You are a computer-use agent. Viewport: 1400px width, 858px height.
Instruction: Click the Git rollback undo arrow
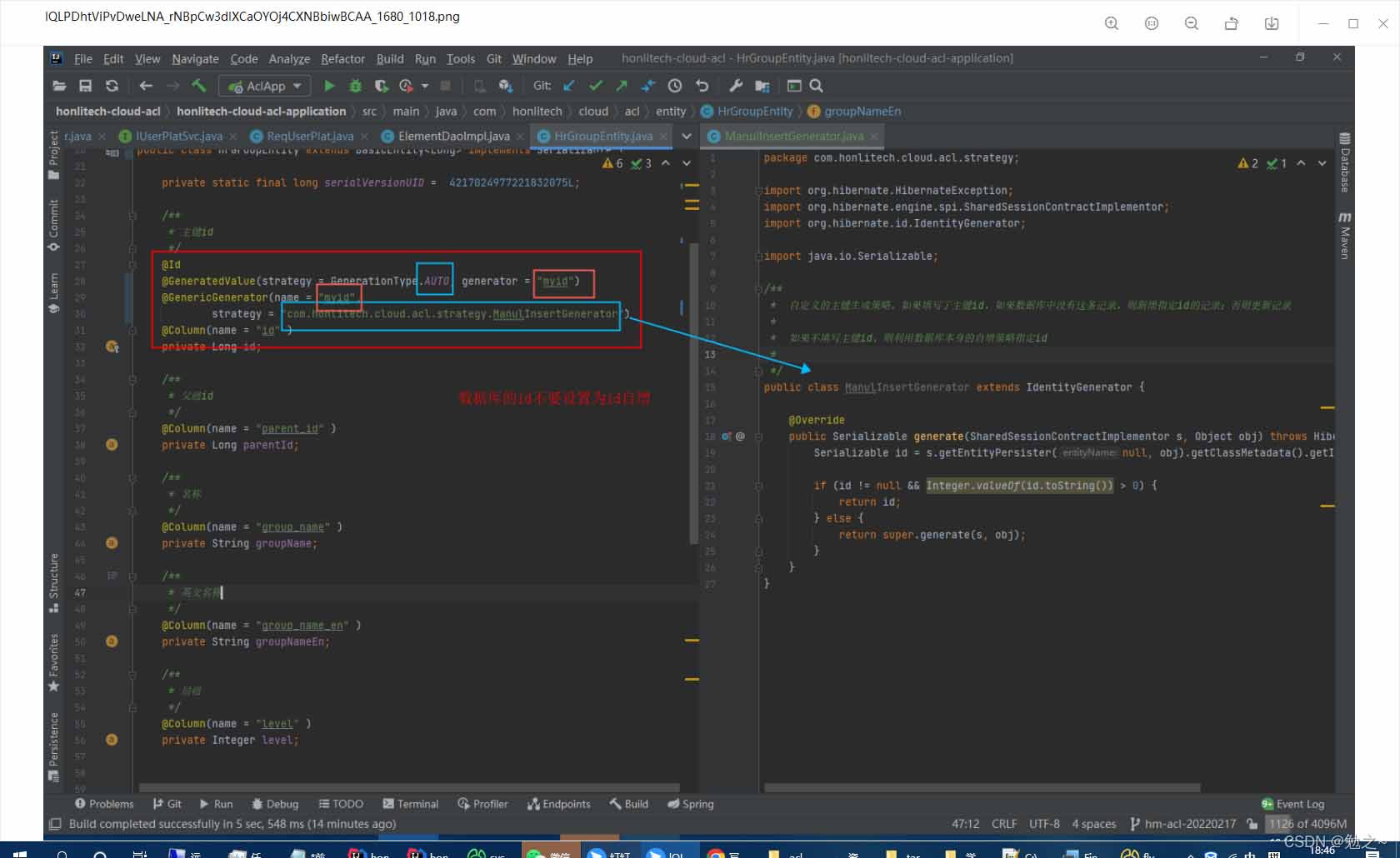pos(702,86)
